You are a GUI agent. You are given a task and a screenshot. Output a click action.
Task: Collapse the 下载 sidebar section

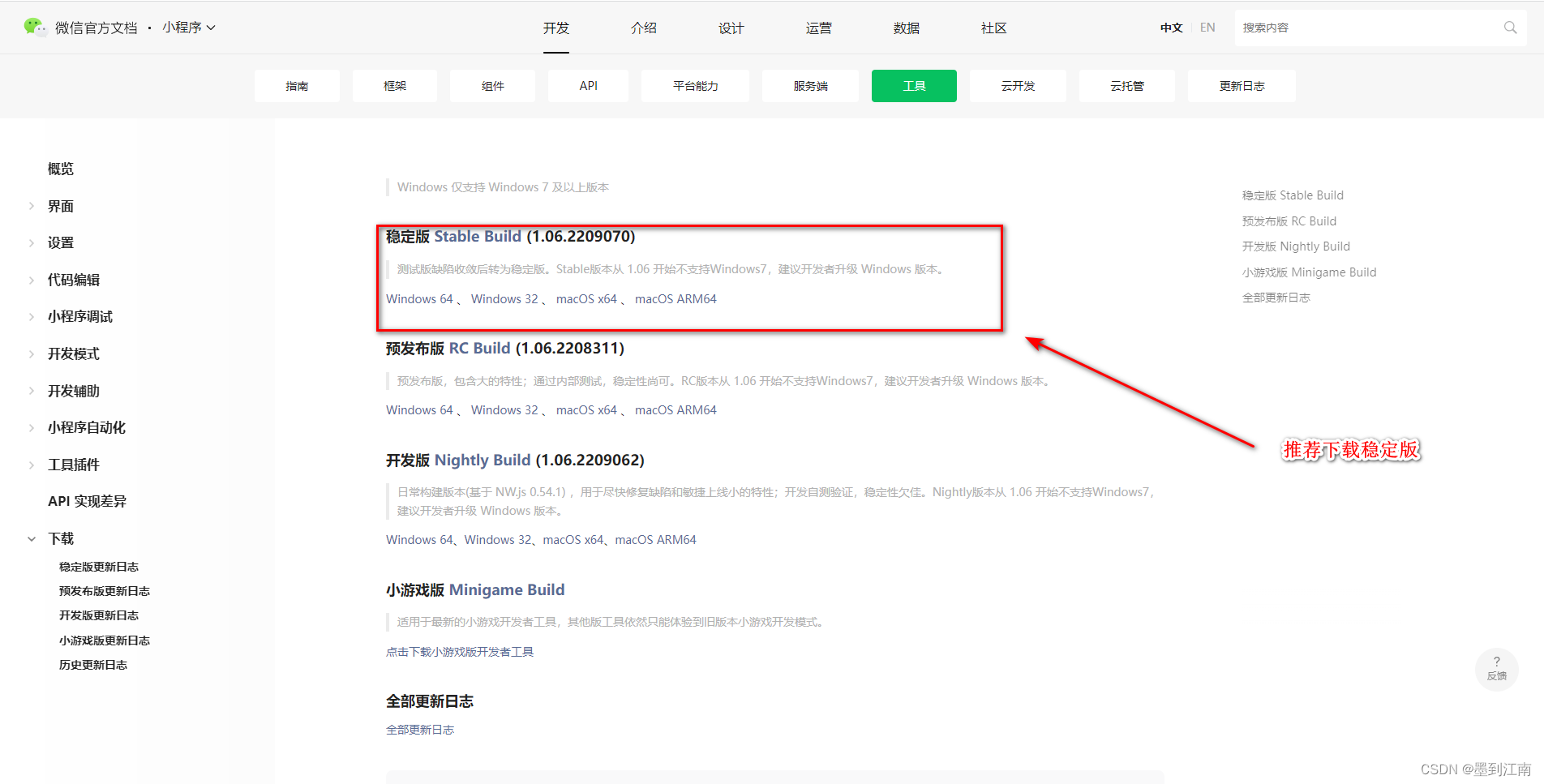point(32,538)
